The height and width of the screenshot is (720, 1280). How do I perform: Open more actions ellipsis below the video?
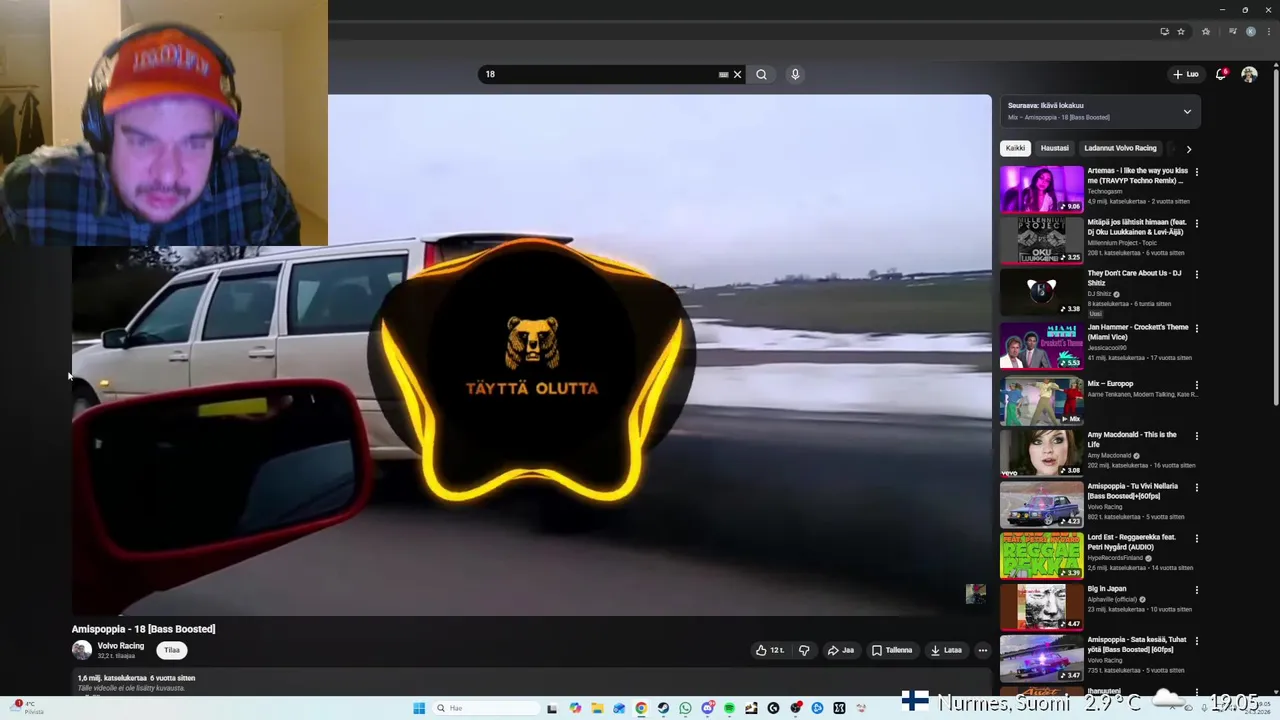click(x=983, y=650)
